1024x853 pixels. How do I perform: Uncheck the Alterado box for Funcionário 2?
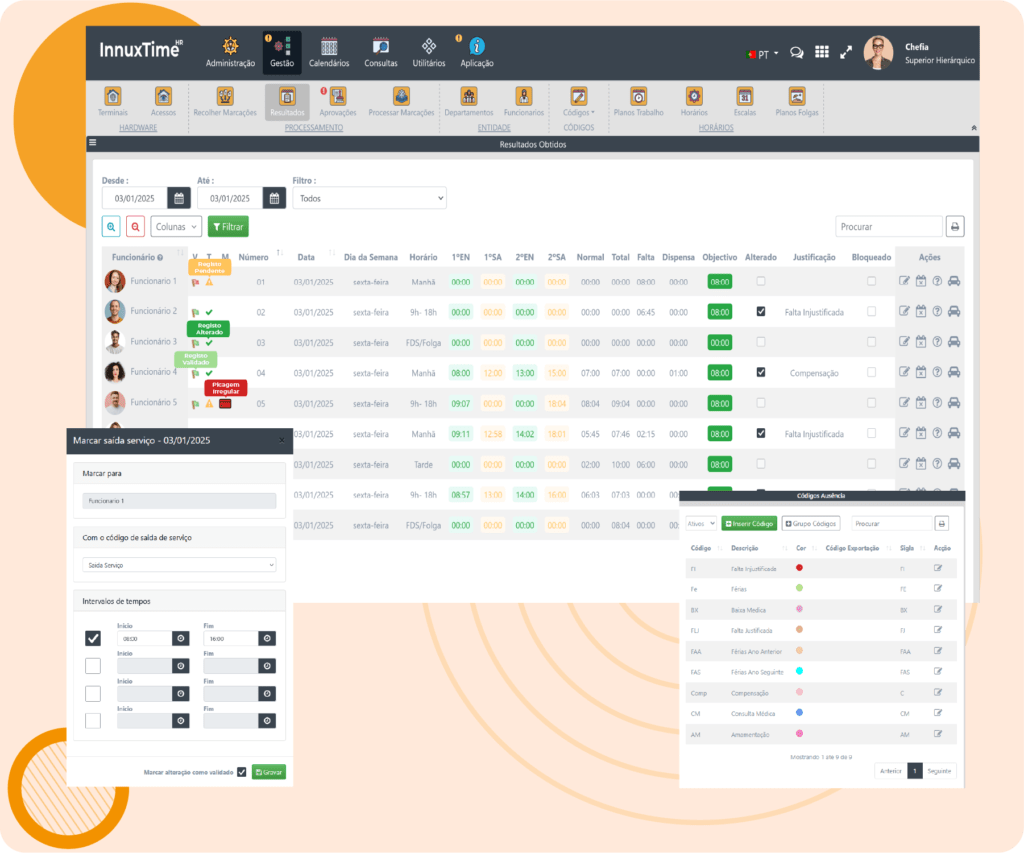(x=761, y=312)
